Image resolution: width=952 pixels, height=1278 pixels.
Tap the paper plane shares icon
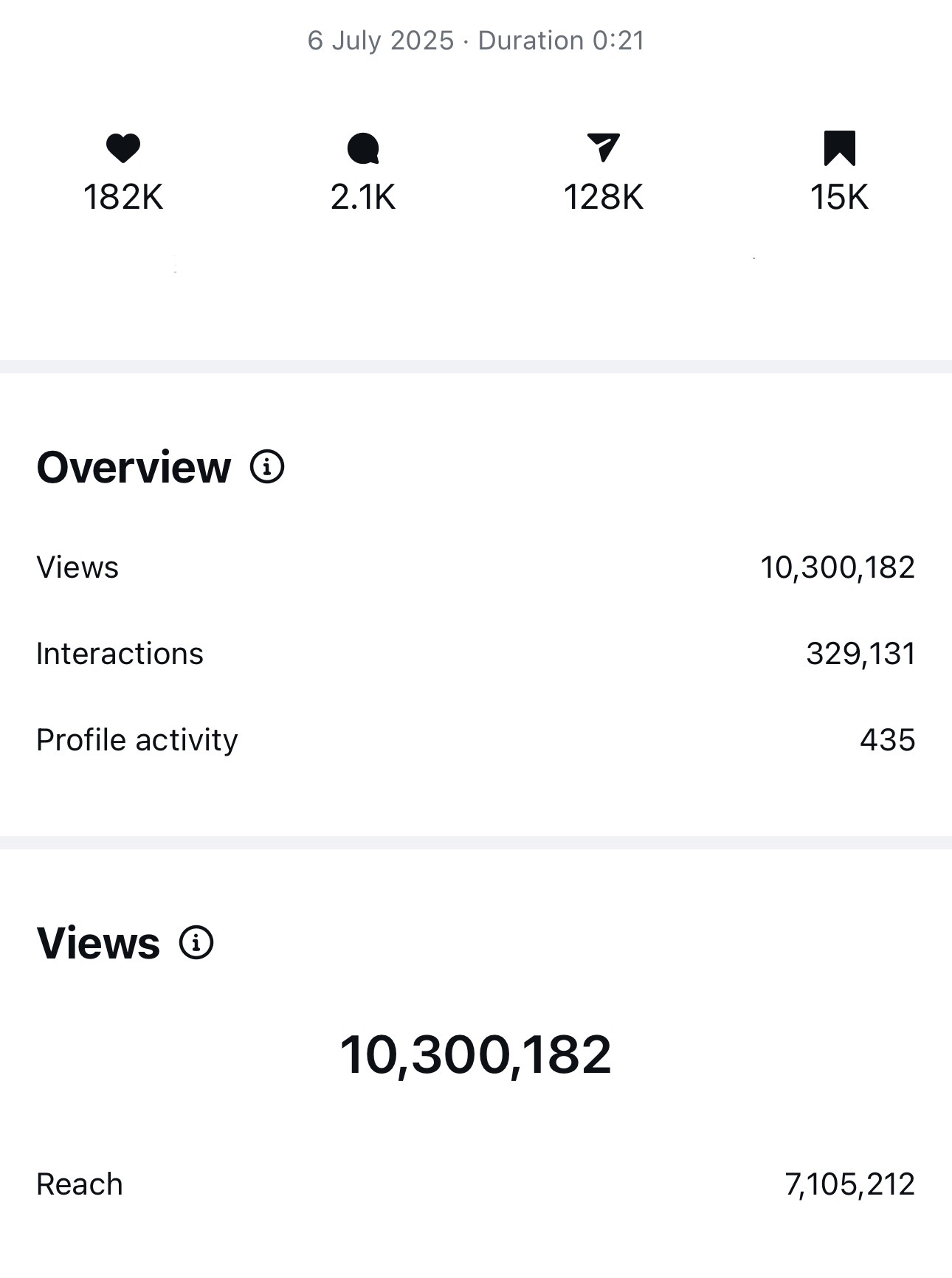tap(603, 147)
